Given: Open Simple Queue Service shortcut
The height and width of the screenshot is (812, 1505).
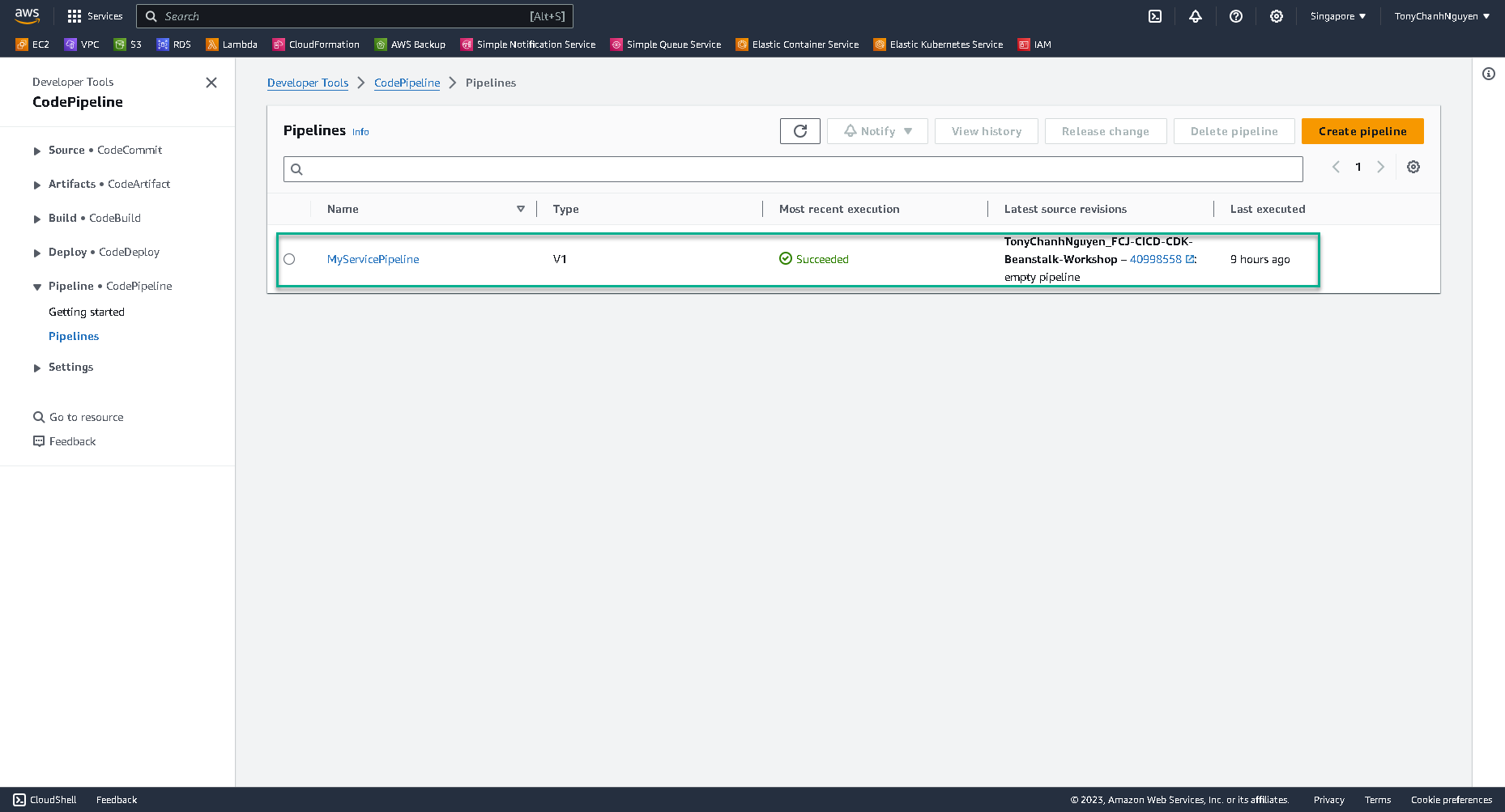Looking at the screenshot, I should [666, 45].
